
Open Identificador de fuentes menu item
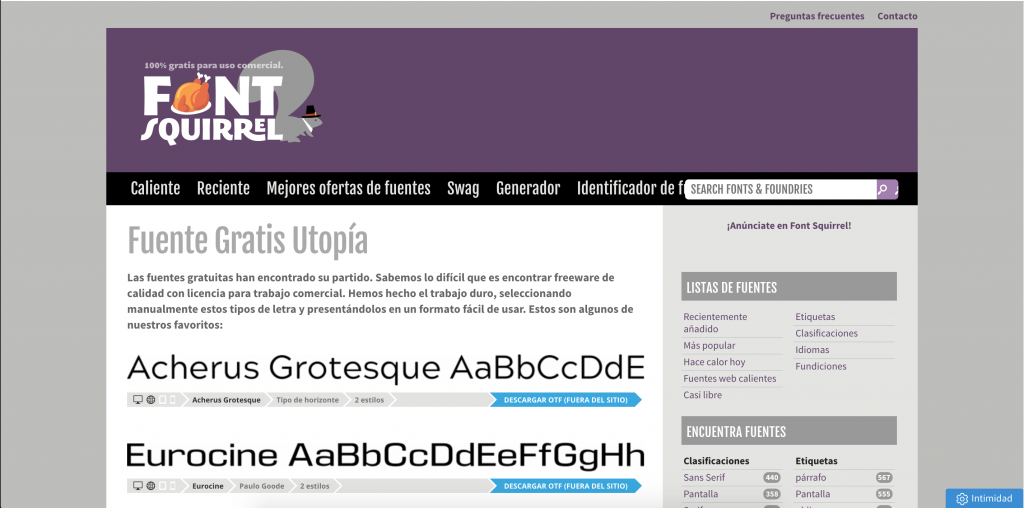tap(630, 189)
